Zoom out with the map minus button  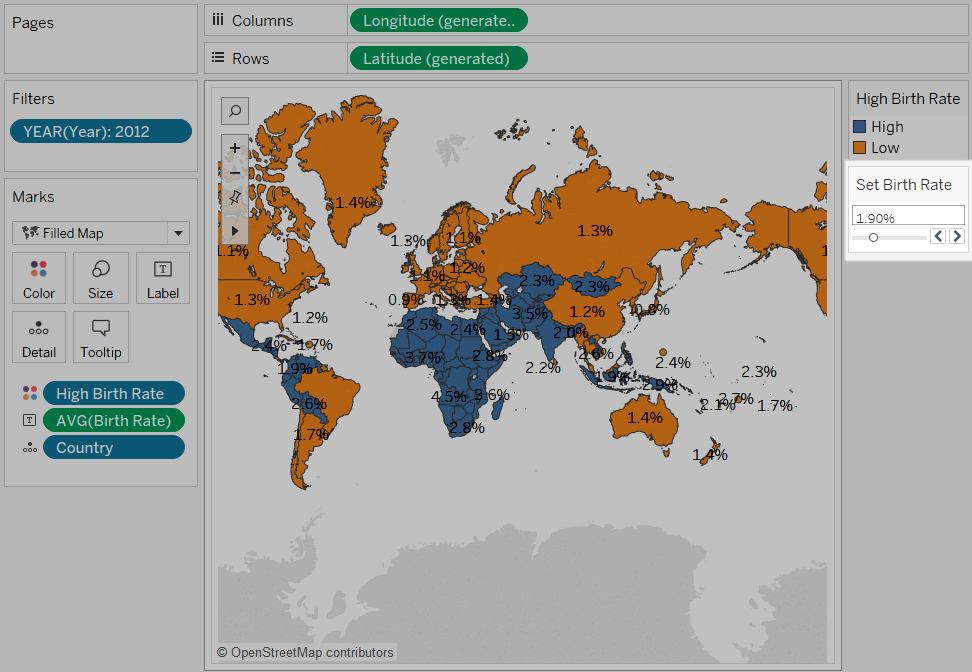[x=235, y=173]
